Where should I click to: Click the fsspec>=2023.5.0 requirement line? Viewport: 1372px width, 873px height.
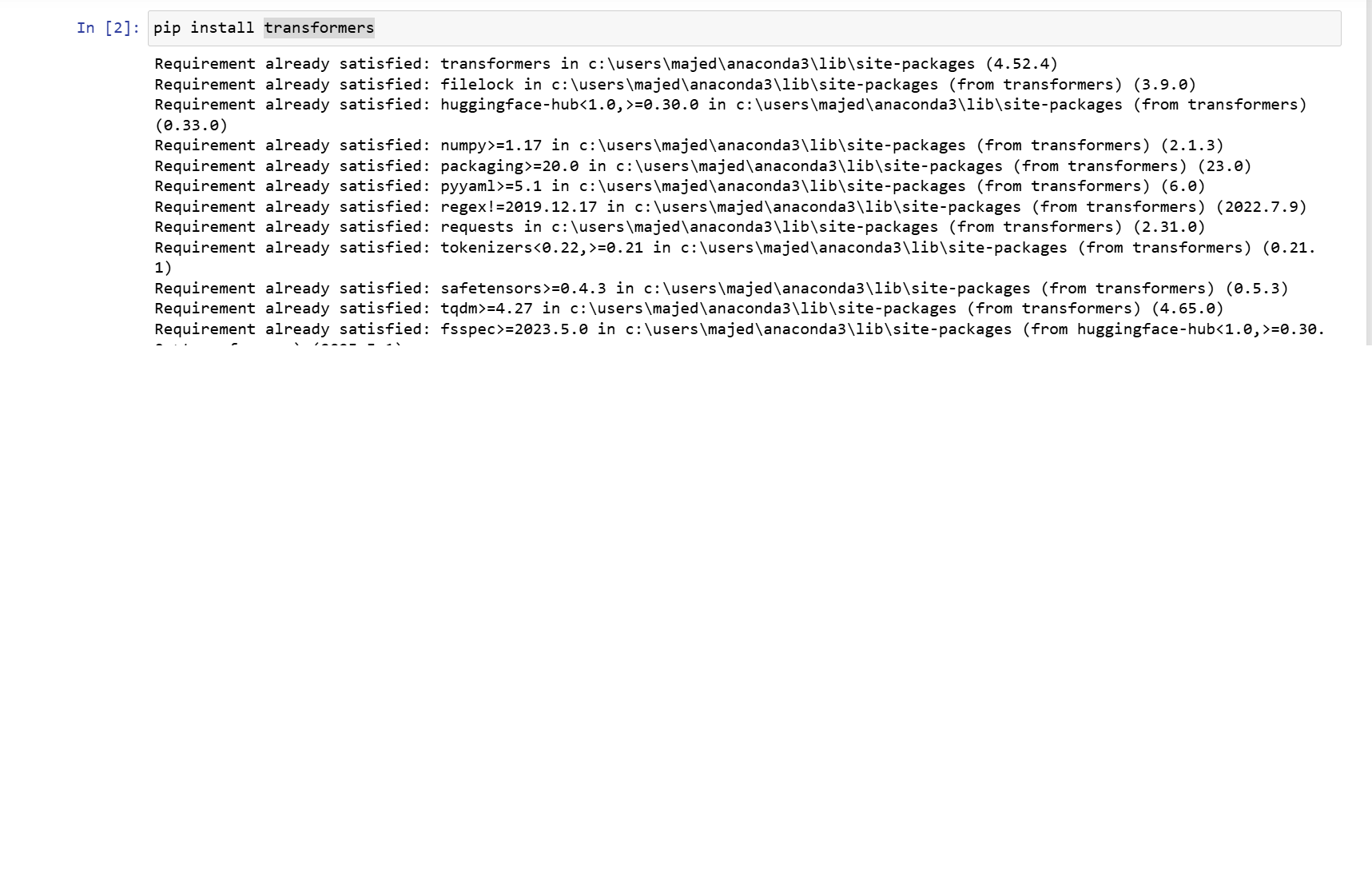click(739, 329)
